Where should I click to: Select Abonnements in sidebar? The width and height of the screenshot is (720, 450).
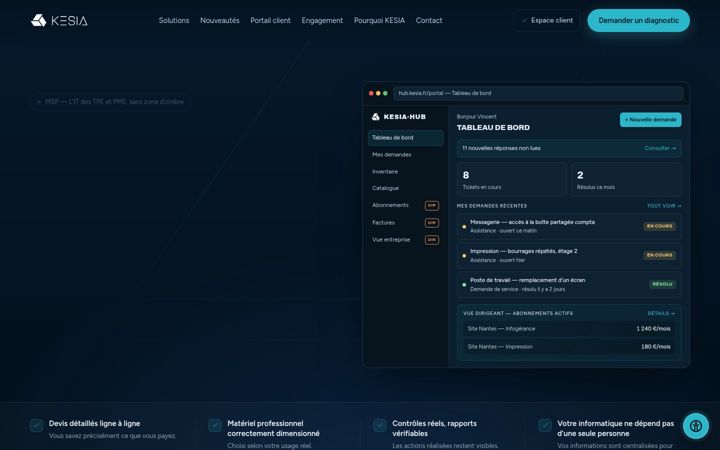390,205
